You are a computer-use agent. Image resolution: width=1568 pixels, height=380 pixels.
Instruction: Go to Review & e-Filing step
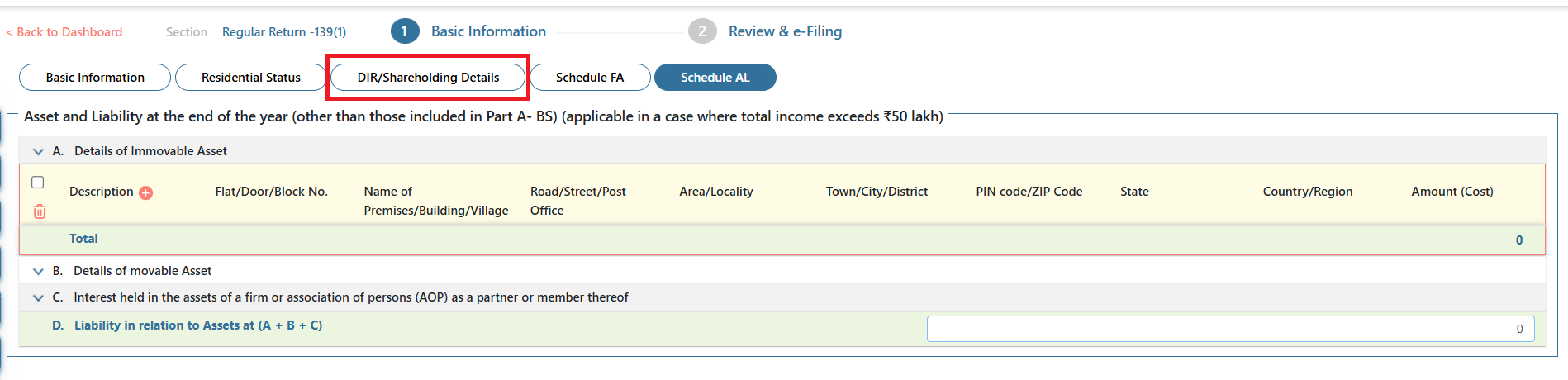click(785, 31)
